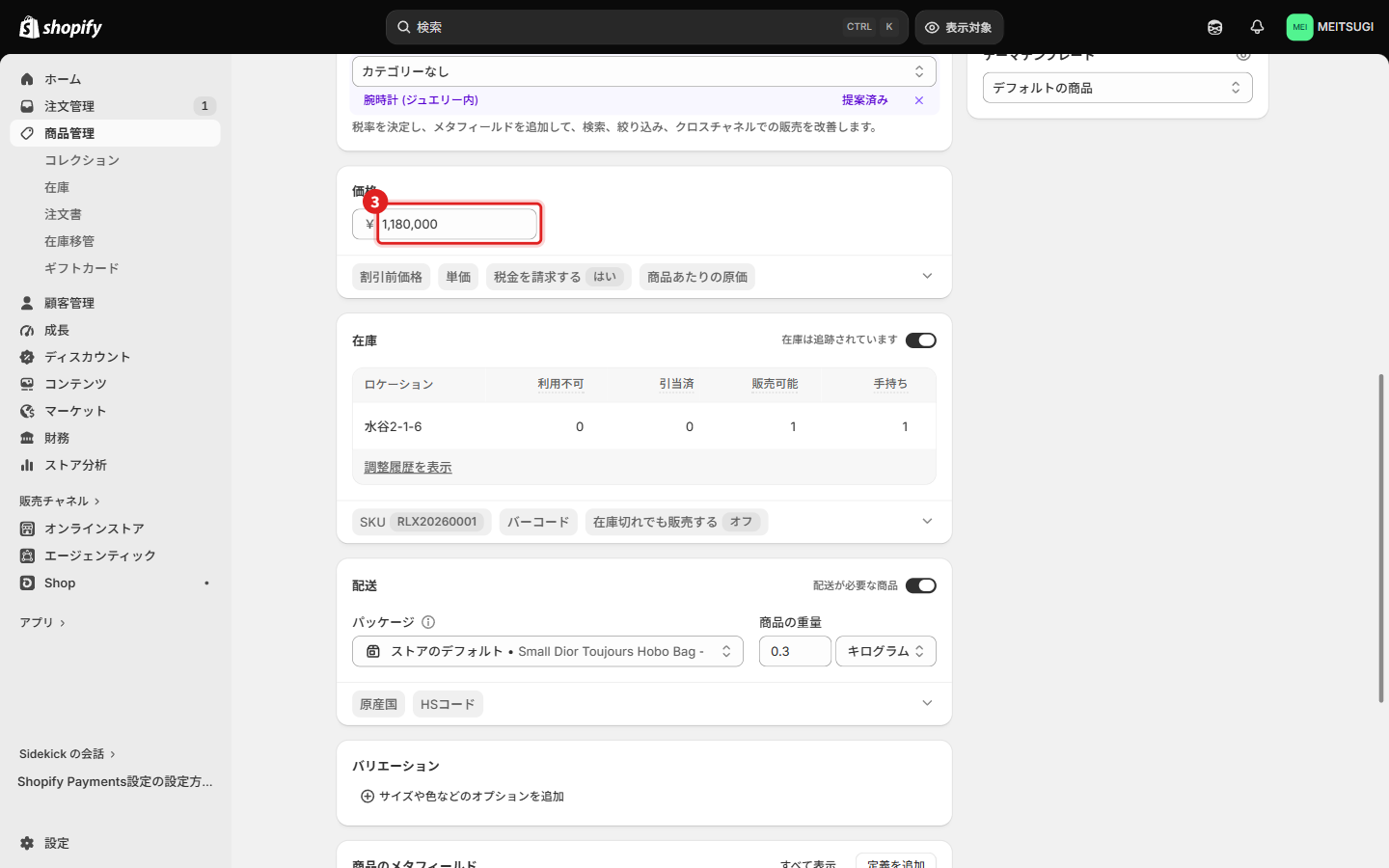Open the MEITSUGI account menu
This screenshot has height=868, width=1389.
(1330, 27)
